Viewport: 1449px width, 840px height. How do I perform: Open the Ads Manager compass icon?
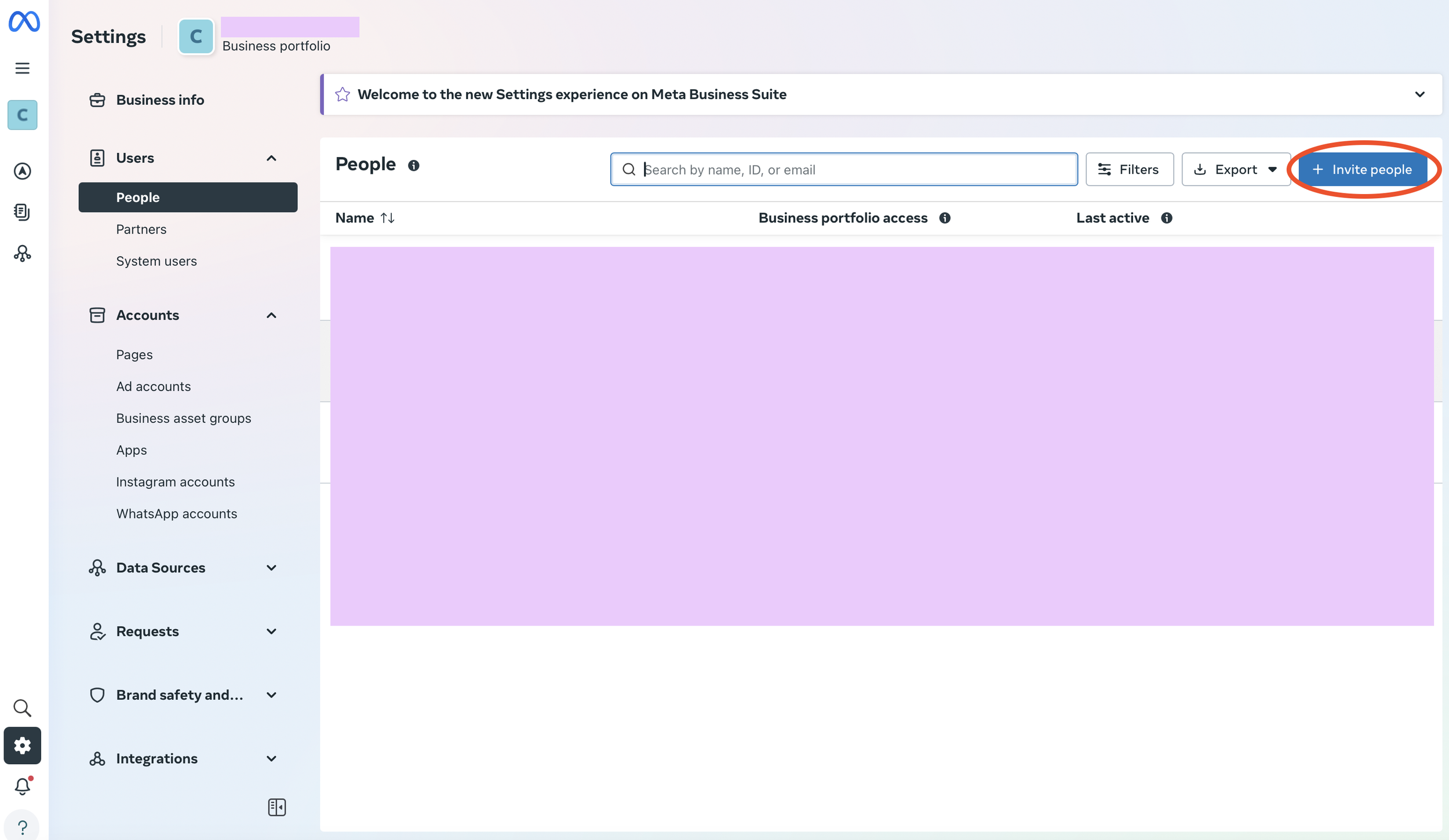click(x=22, y=171)
